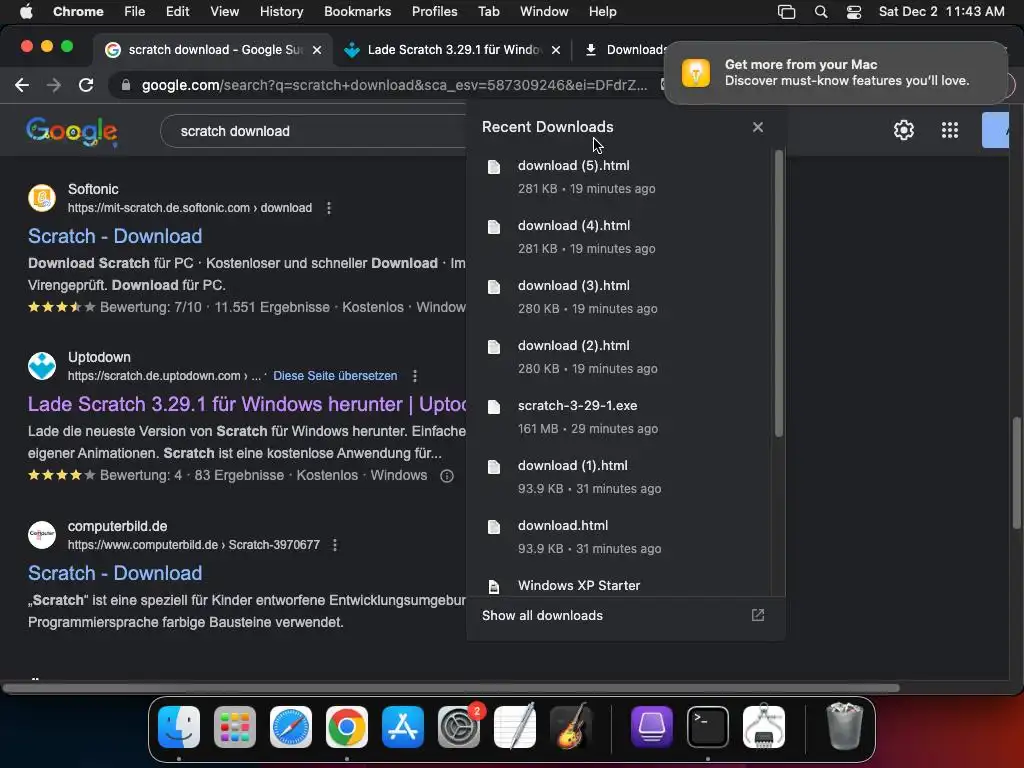Click the info icon next to Uptodown rating
This screenshot has width=1024, height=768.
447,475
